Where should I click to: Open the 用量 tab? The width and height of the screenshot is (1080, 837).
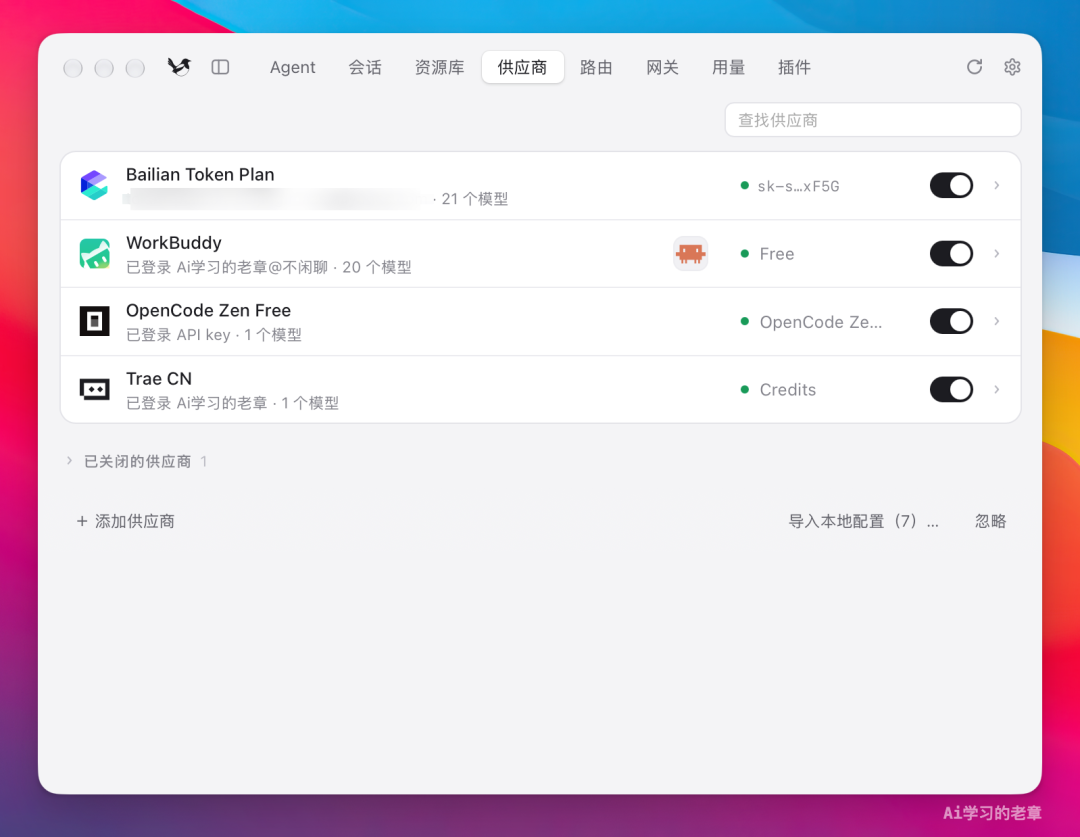click(729, 67)
